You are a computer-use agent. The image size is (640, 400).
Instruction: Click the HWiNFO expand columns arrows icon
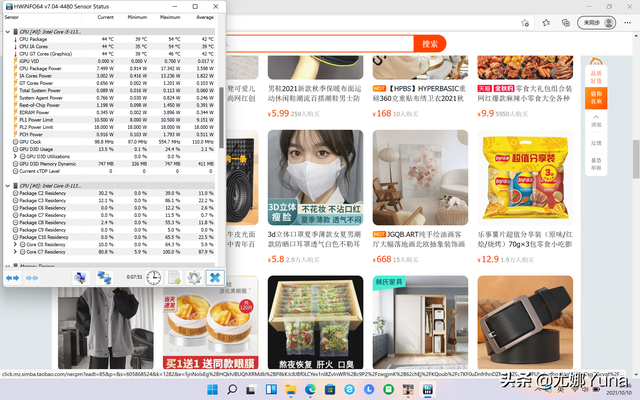(12, 278)
